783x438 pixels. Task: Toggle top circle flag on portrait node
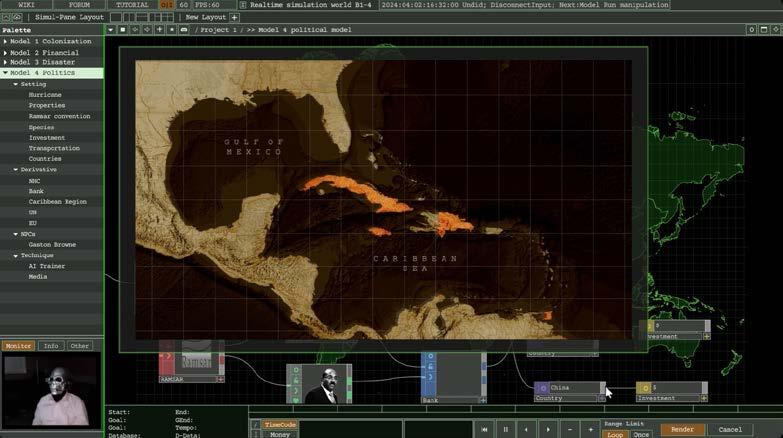tap(295, 370)
